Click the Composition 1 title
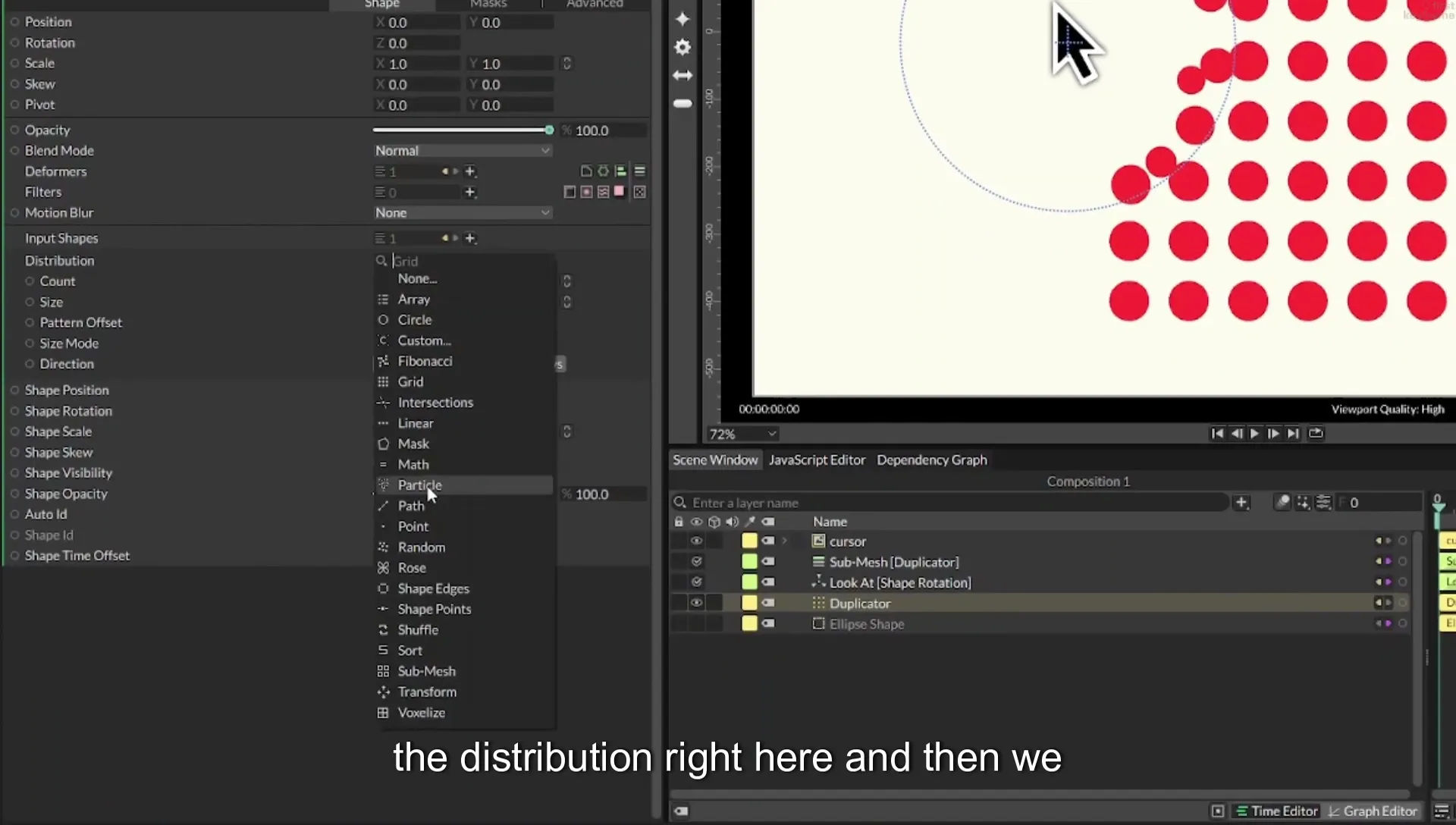 1088,482
